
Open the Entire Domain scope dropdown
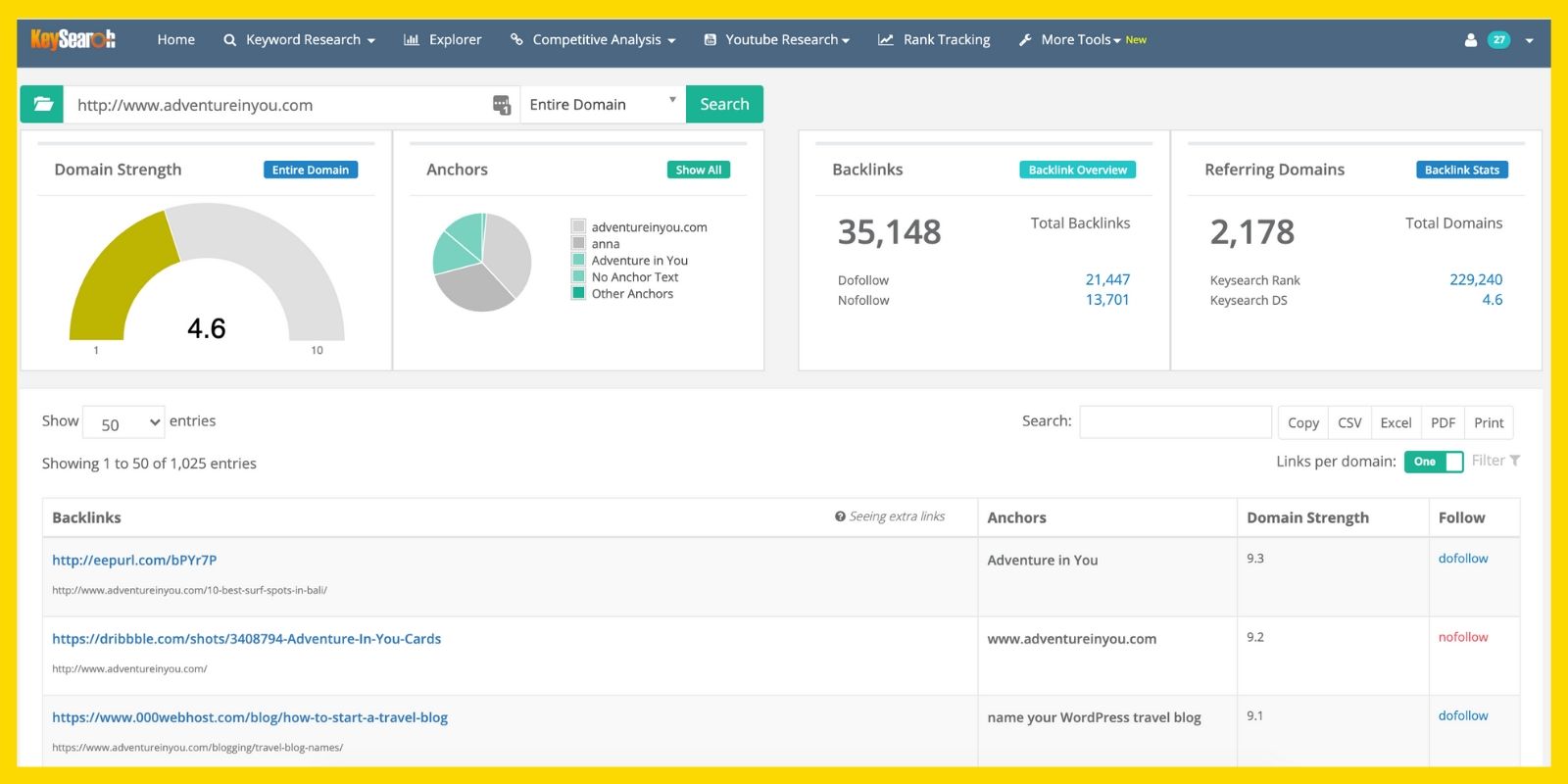tap(603, 104)
